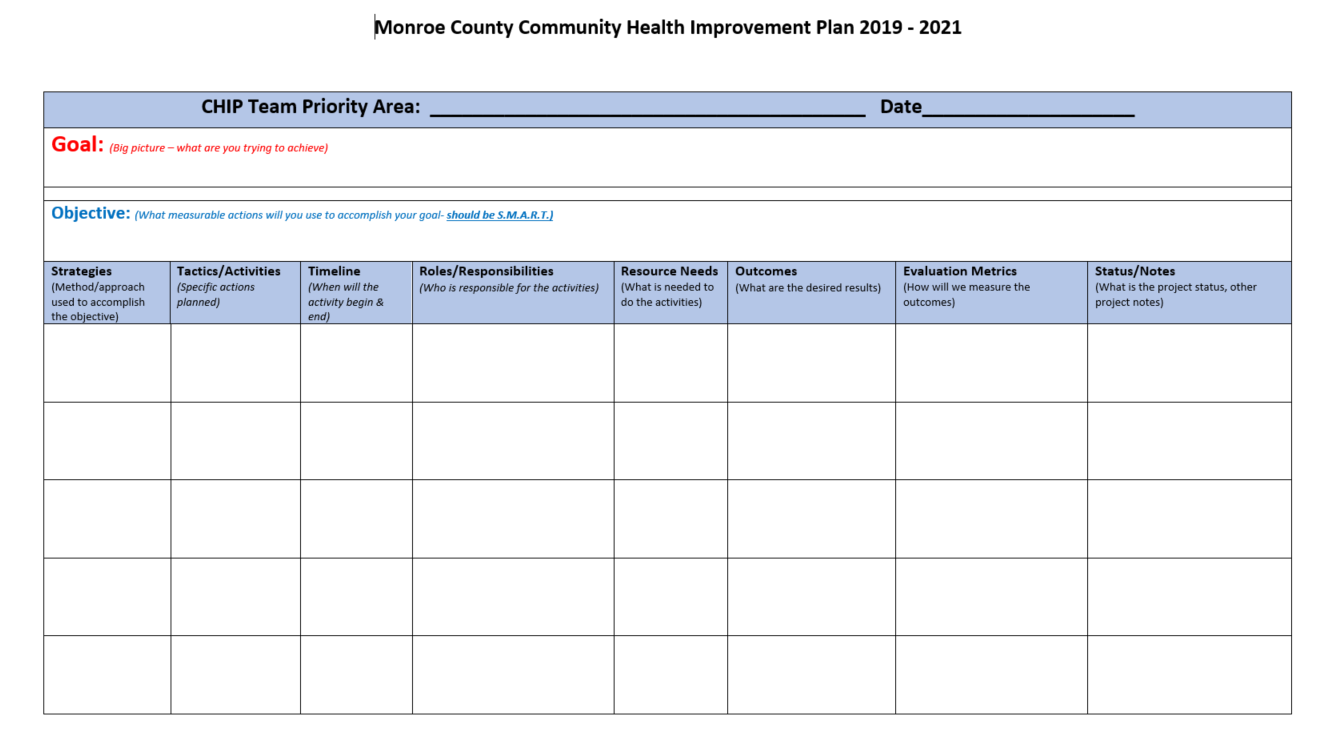Click the last-row cell under Strategies

click(107, 675)
